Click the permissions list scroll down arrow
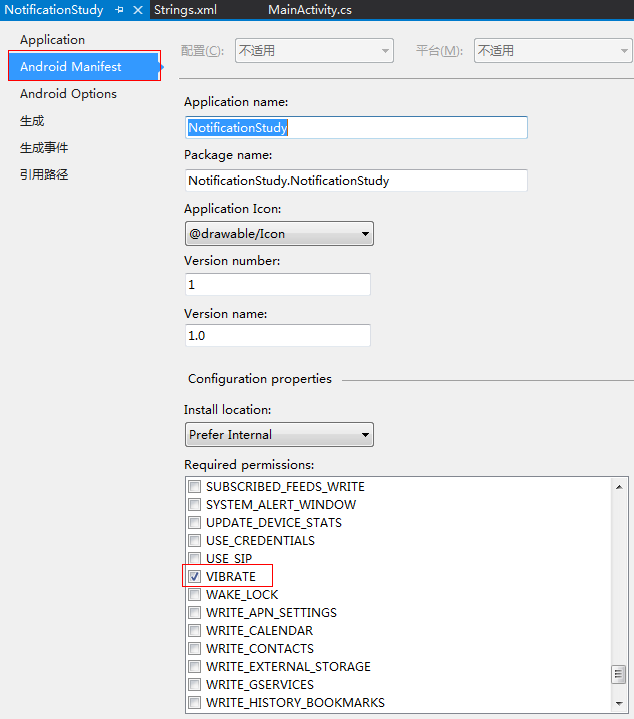 point(619,703)
